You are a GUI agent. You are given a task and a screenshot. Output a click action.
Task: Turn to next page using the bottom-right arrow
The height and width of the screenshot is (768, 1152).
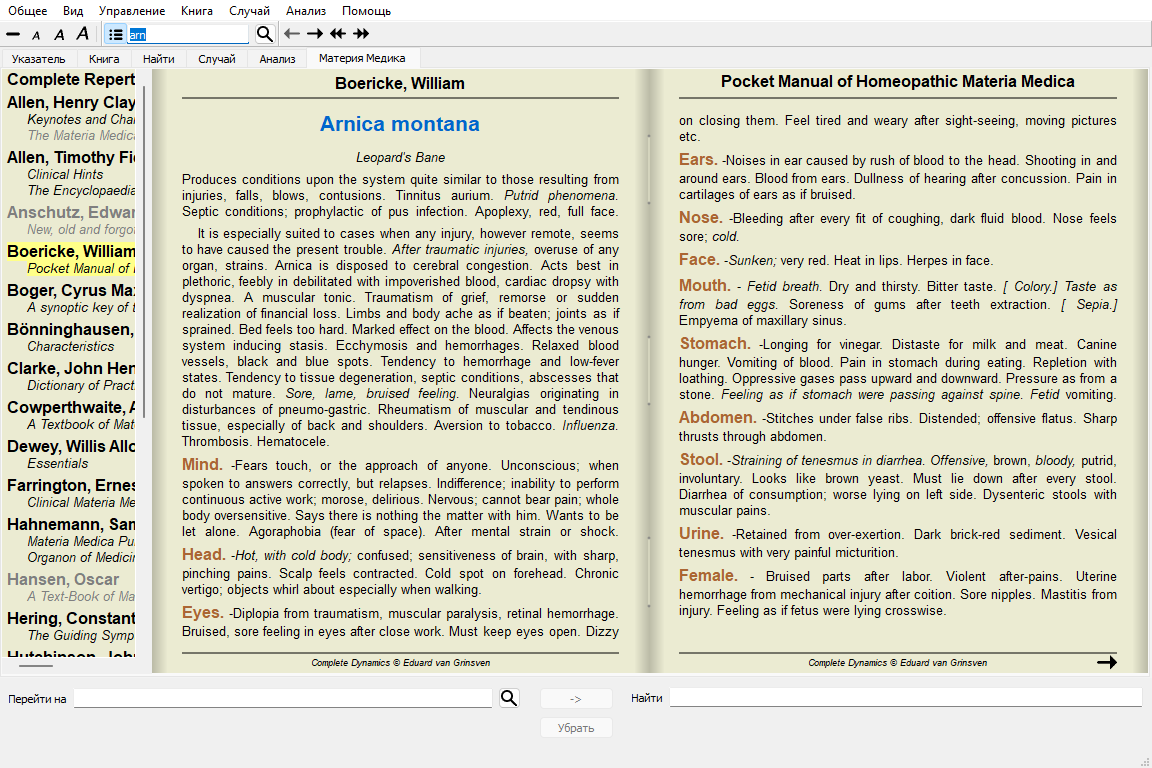click(x=1106, y=662)
